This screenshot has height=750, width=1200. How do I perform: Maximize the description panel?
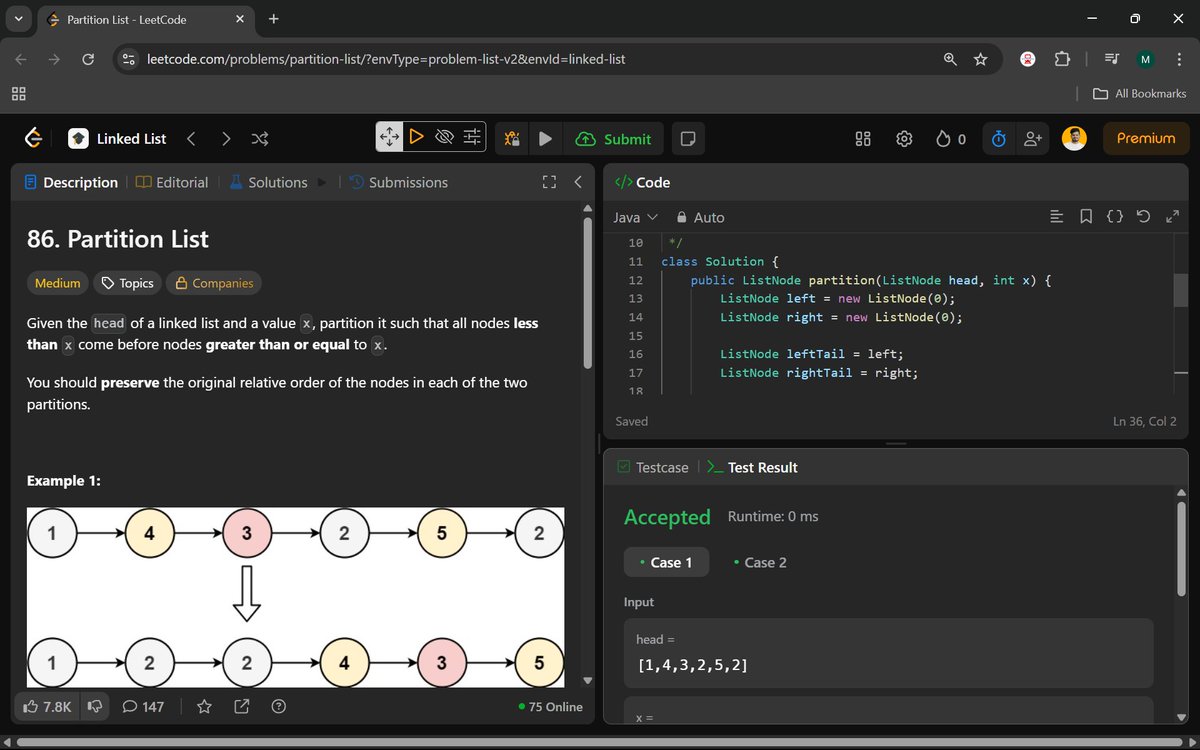(x=548, y=182)
